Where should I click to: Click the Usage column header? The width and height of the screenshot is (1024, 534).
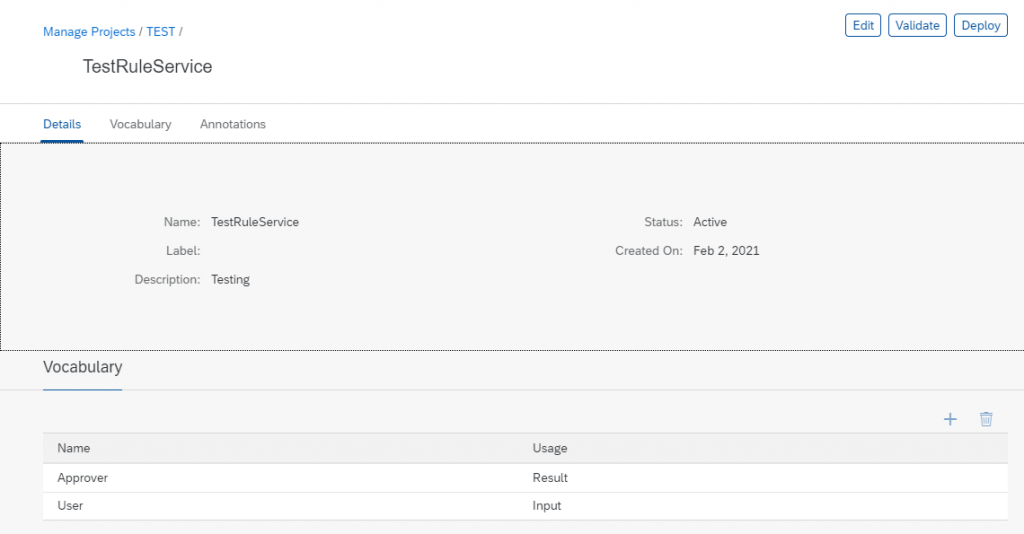(x=550, y=448)
